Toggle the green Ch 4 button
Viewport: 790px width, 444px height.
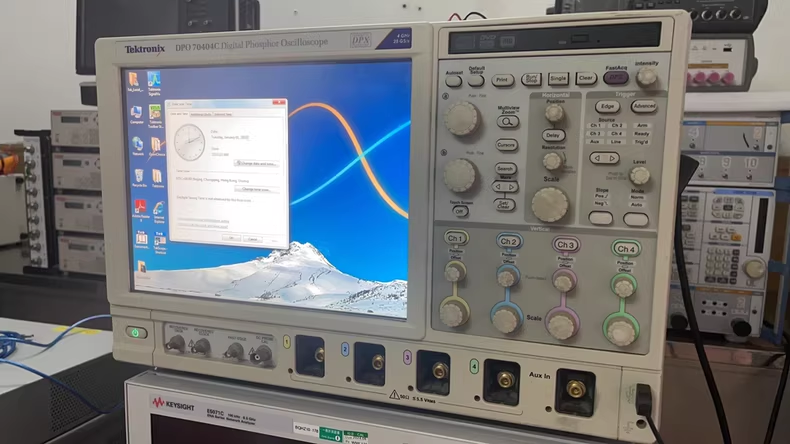pos(626,248)
